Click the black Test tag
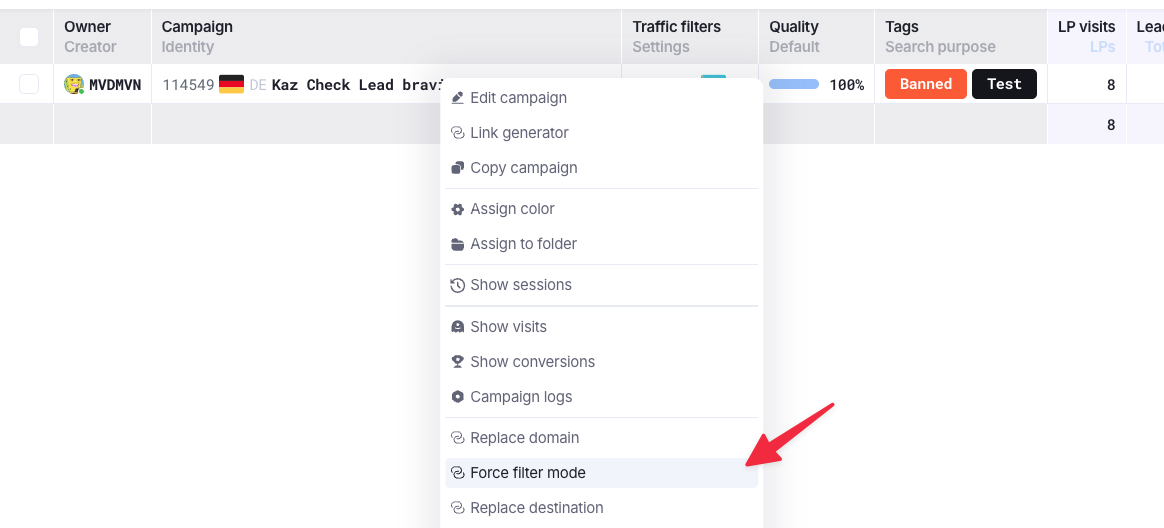The image size is (1164, 528). [1004, 84]
